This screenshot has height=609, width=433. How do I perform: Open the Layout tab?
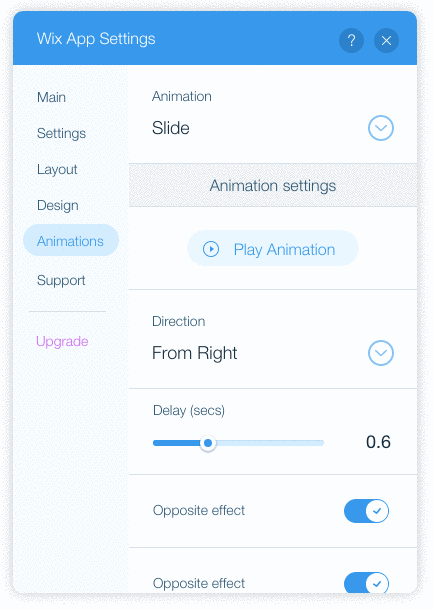click(57, 169)
